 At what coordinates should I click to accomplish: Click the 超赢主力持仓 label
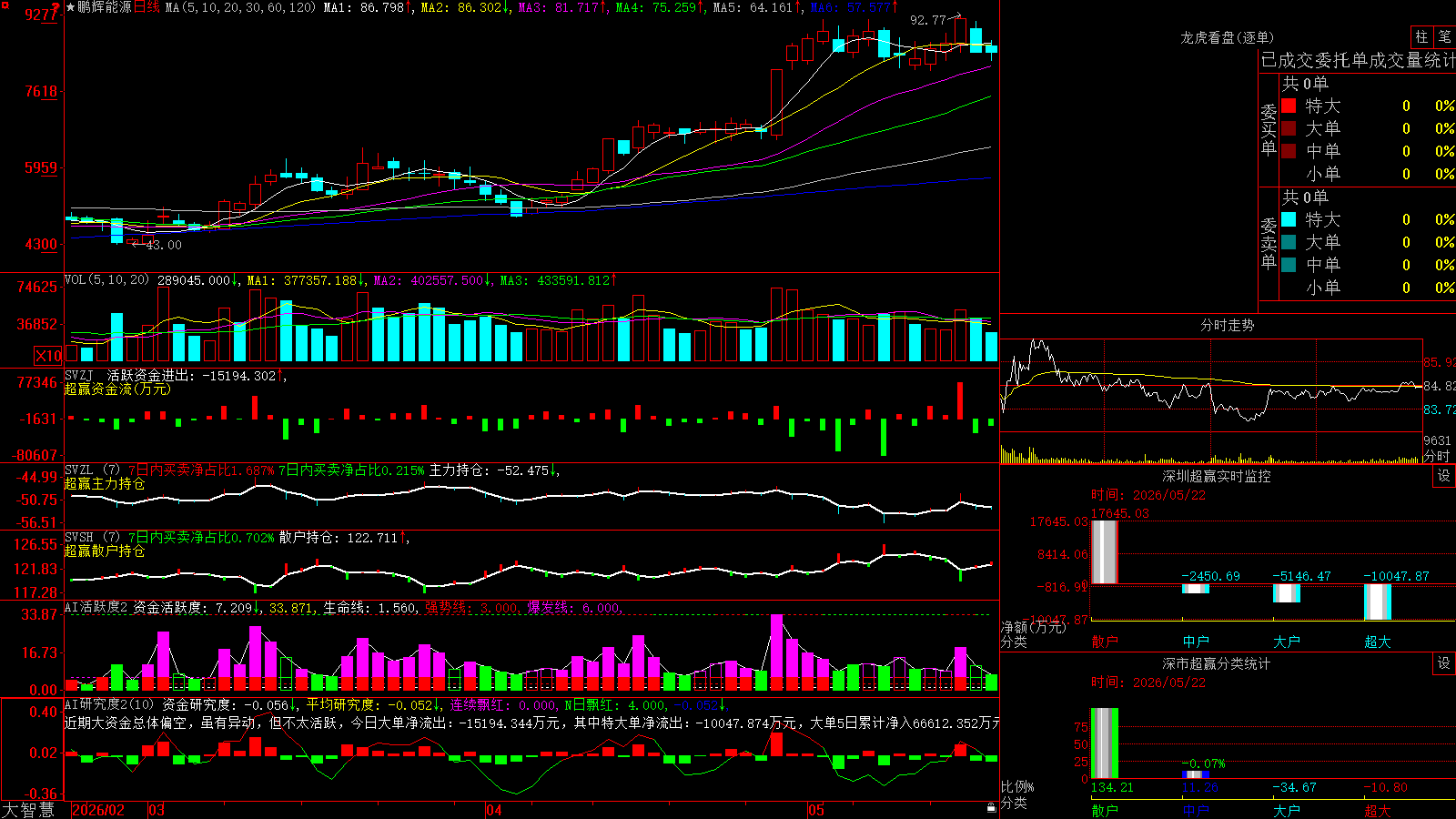tap(105, 483)
